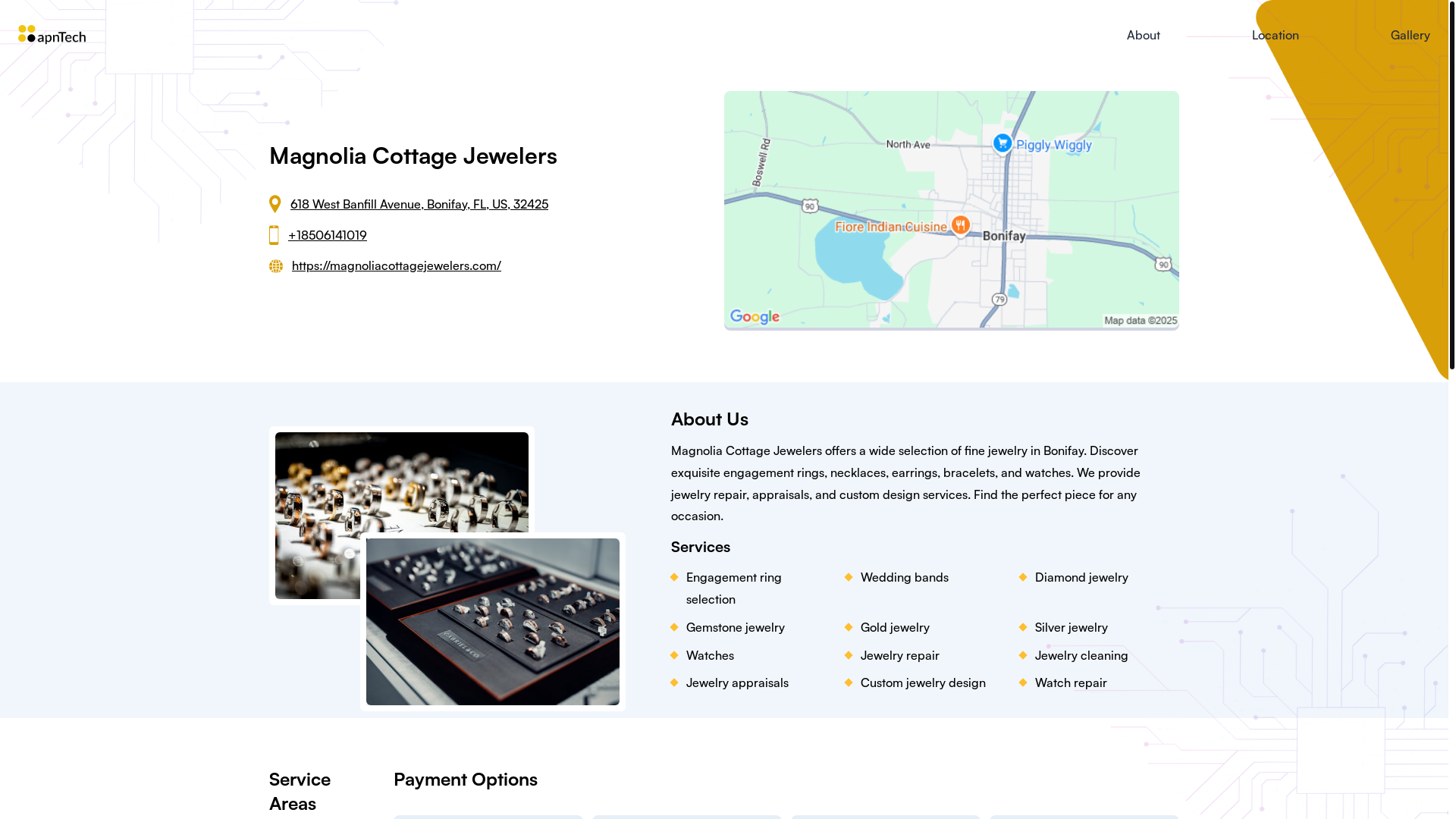Viewport: 1456px width, 819px height.
Task: Click the Services heading
Action: coord(701,547)
